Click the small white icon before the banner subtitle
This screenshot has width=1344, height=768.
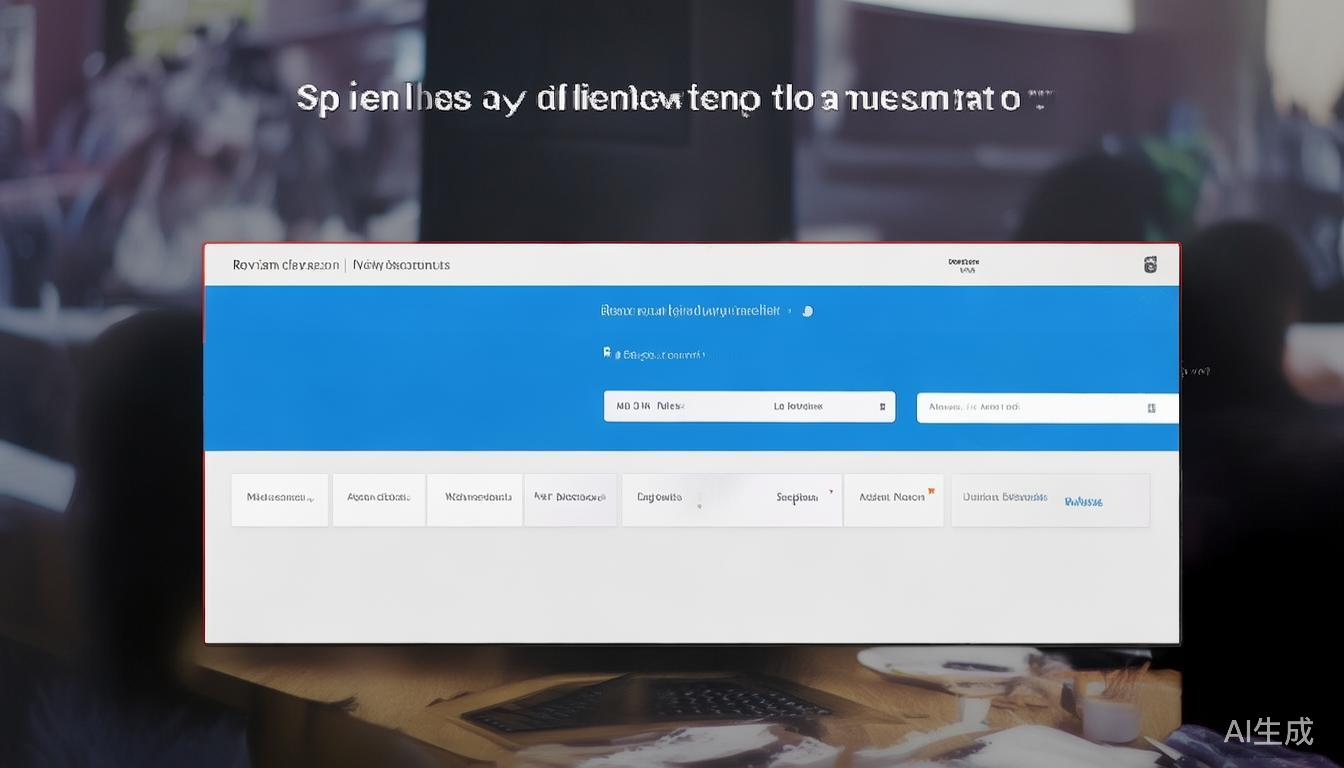tap(606, 353)
